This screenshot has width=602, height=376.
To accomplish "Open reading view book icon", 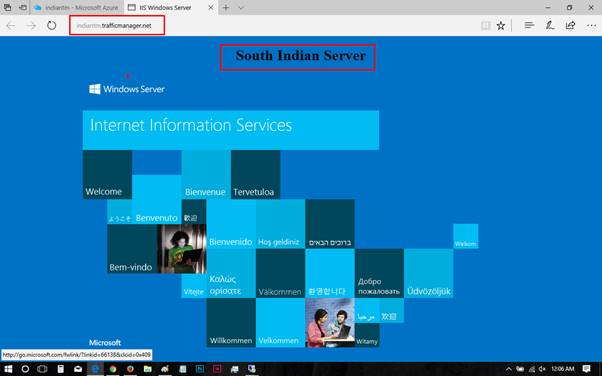I will [485, 26].
